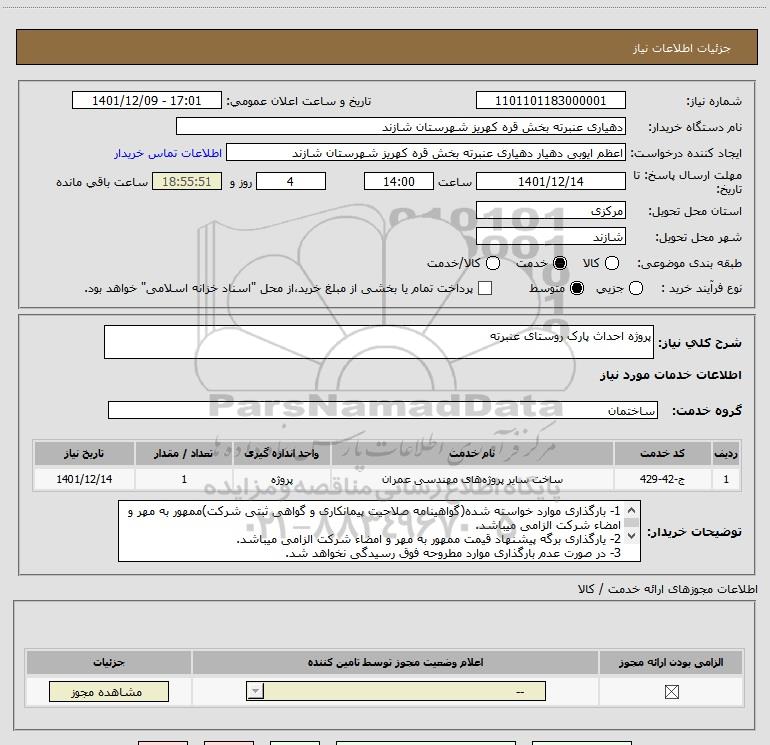Click the quantity cell showing 1

coord(184,479)
